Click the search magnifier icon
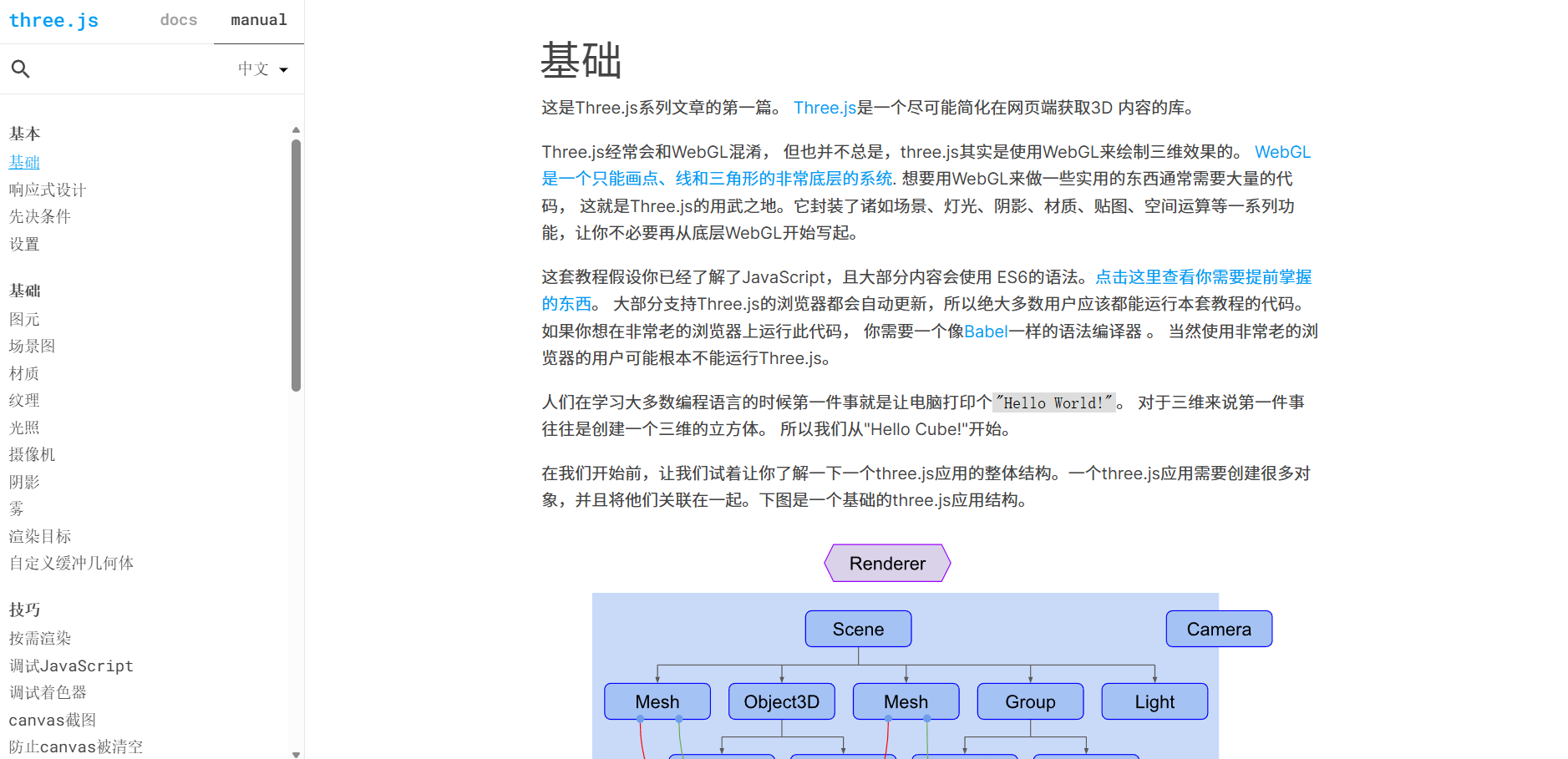The height and width of the screenshot is (759, 1568). (21, 68)
